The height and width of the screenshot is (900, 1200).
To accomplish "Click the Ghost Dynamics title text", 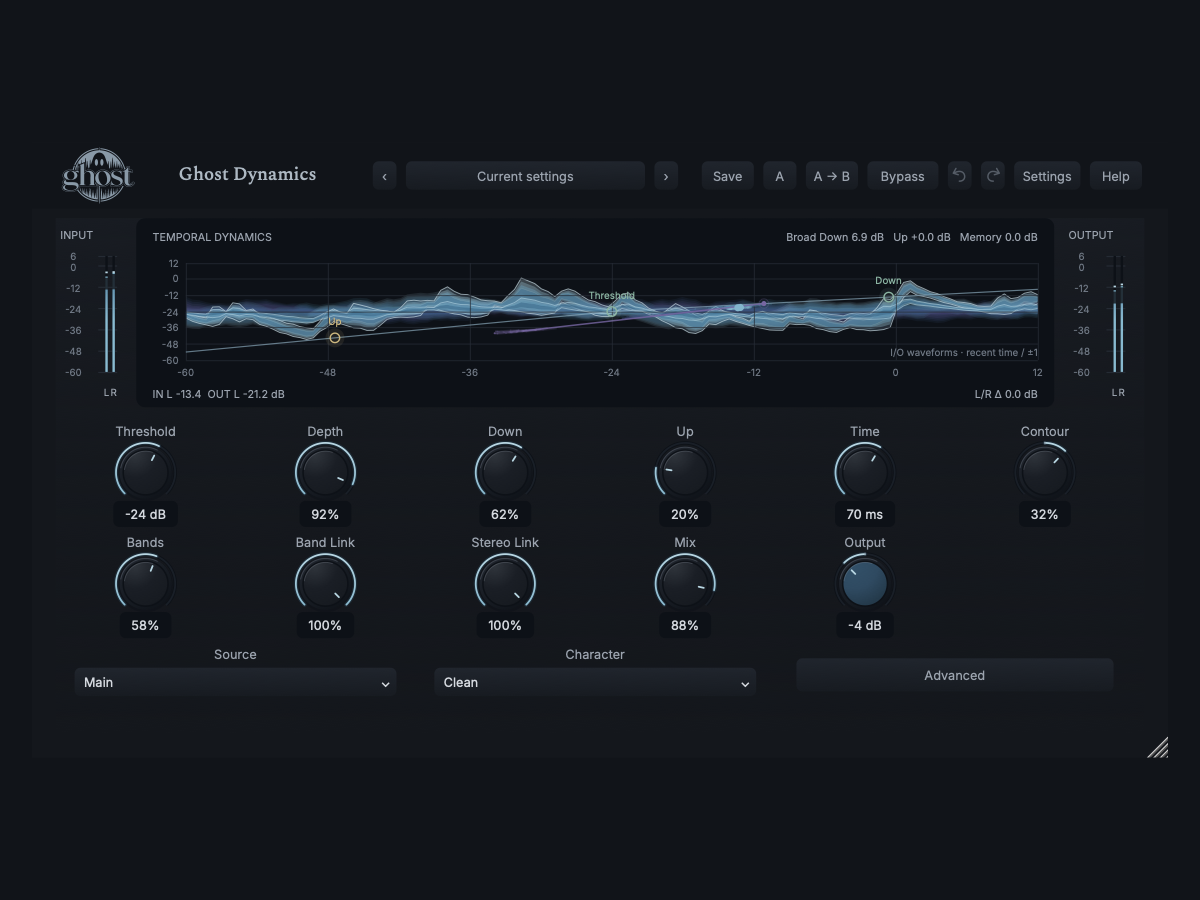I will (247, 174).
